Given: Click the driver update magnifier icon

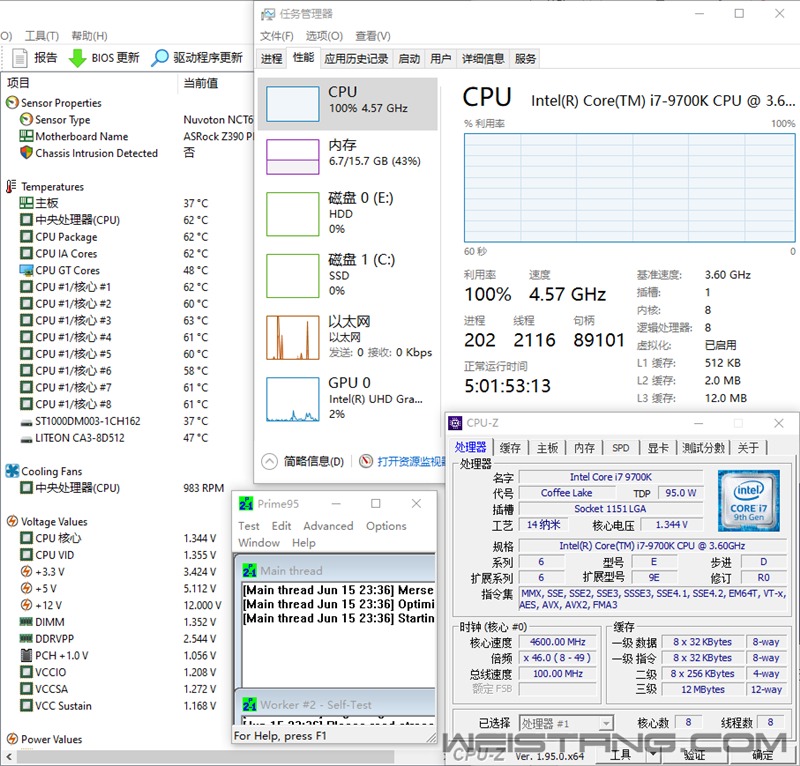Looking at the screenshot, I should [x=160, y=58].
